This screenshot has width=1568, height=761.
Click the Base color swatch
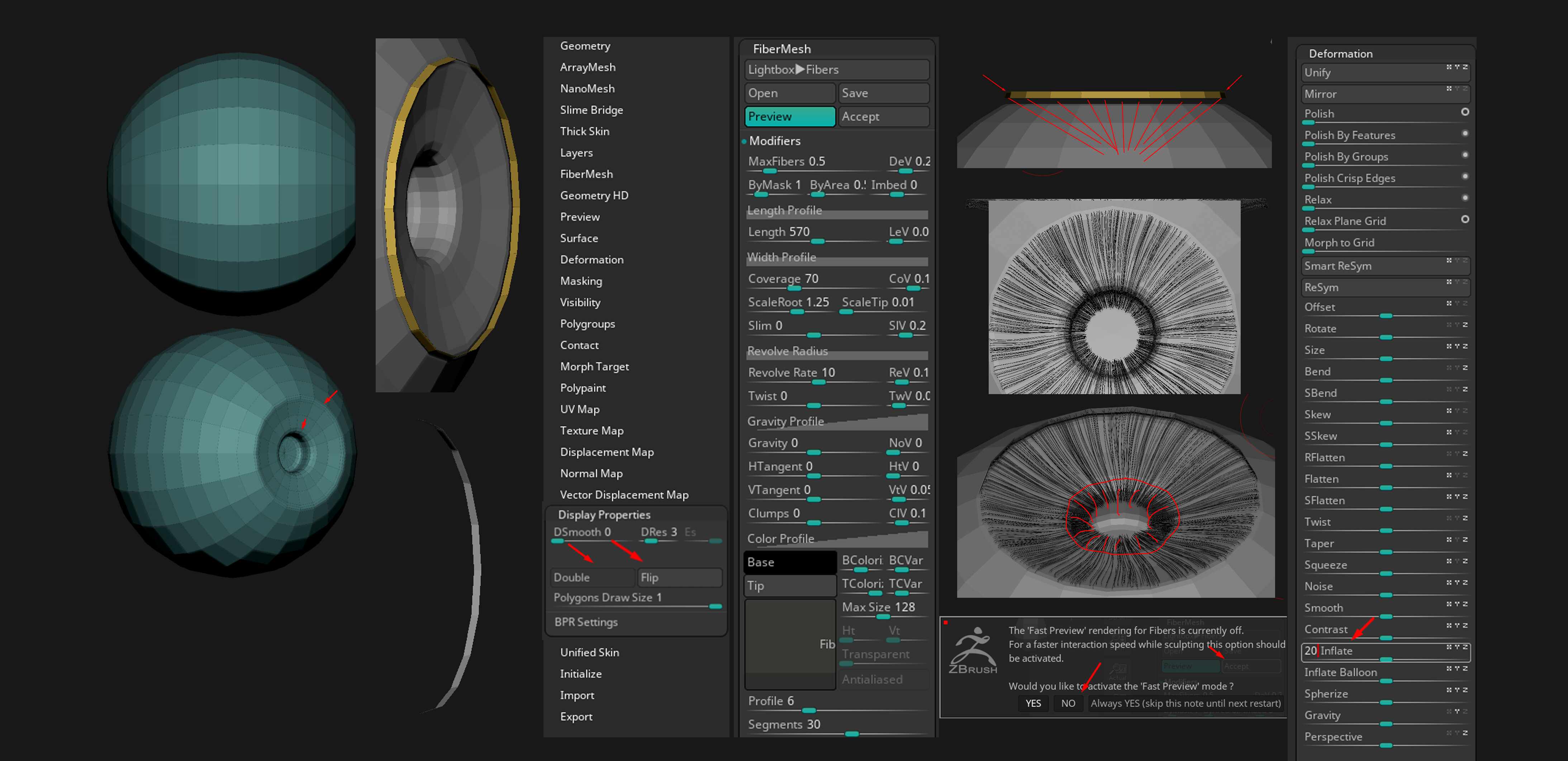tap(789, 562)
